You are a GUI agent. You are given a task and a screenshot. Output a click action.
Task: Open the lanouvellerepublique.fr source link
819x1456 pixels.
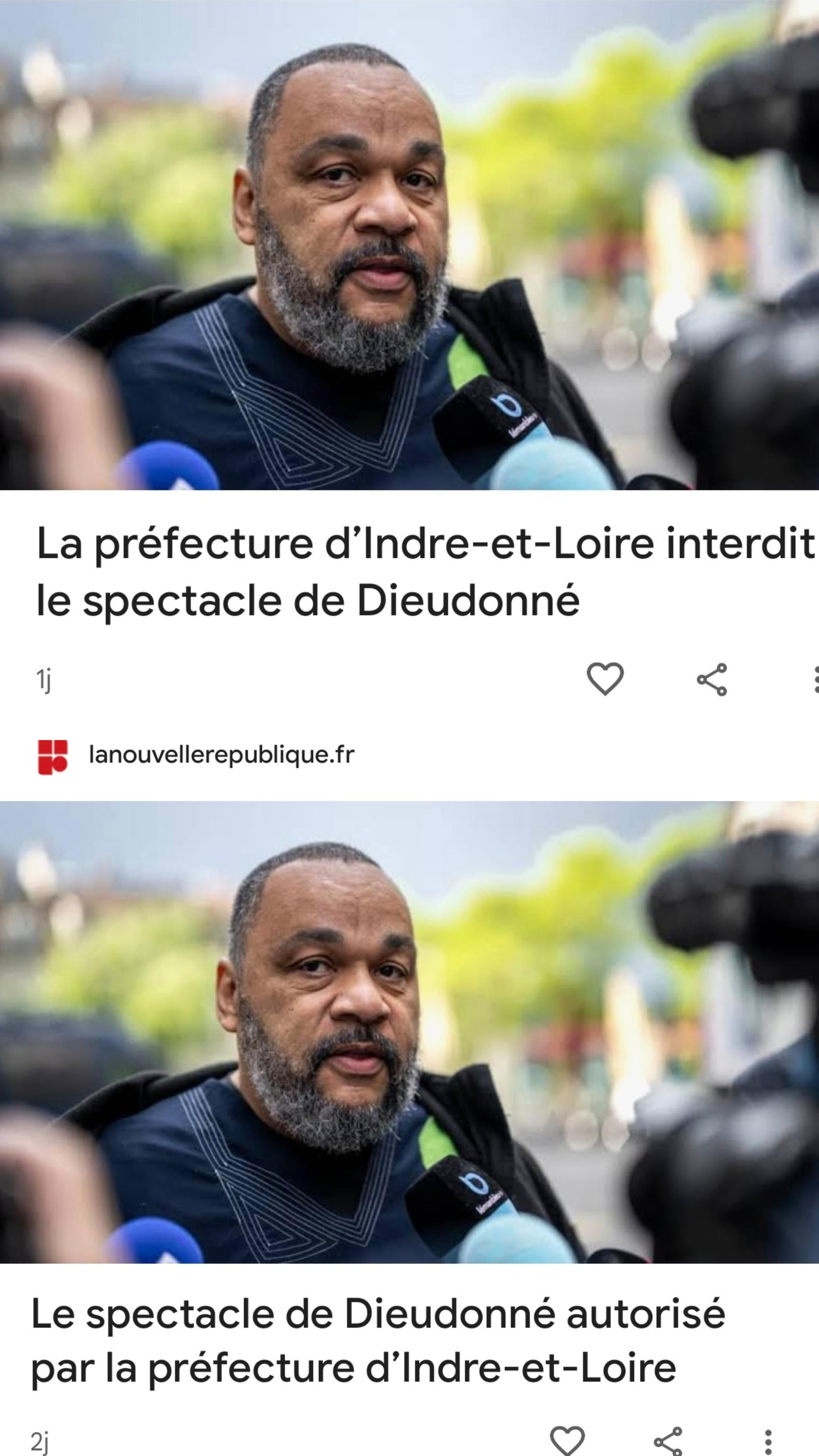click(x=221, y=755)
